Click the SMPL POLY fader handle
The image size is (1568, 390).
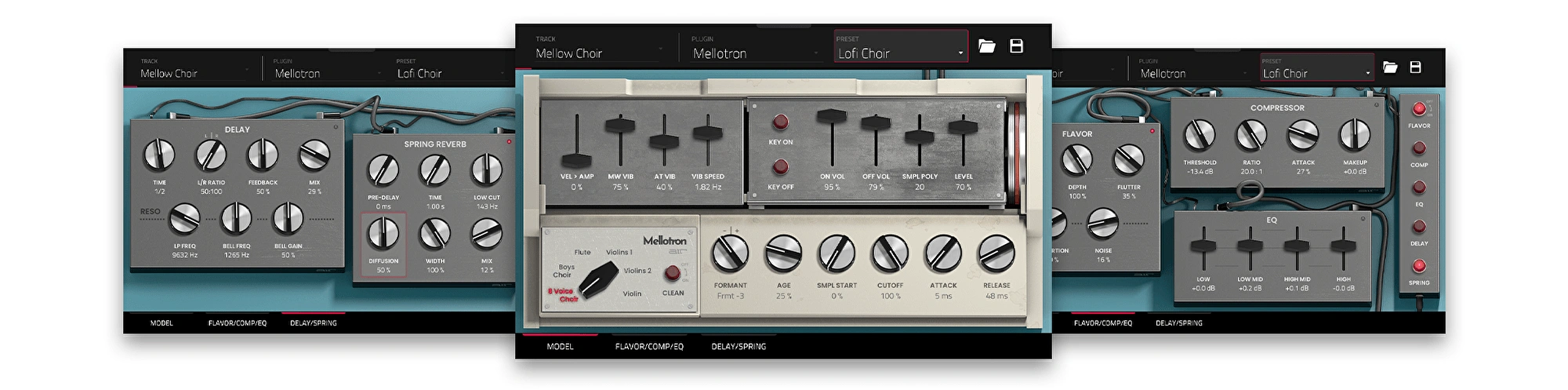click(x=919, y=138)
